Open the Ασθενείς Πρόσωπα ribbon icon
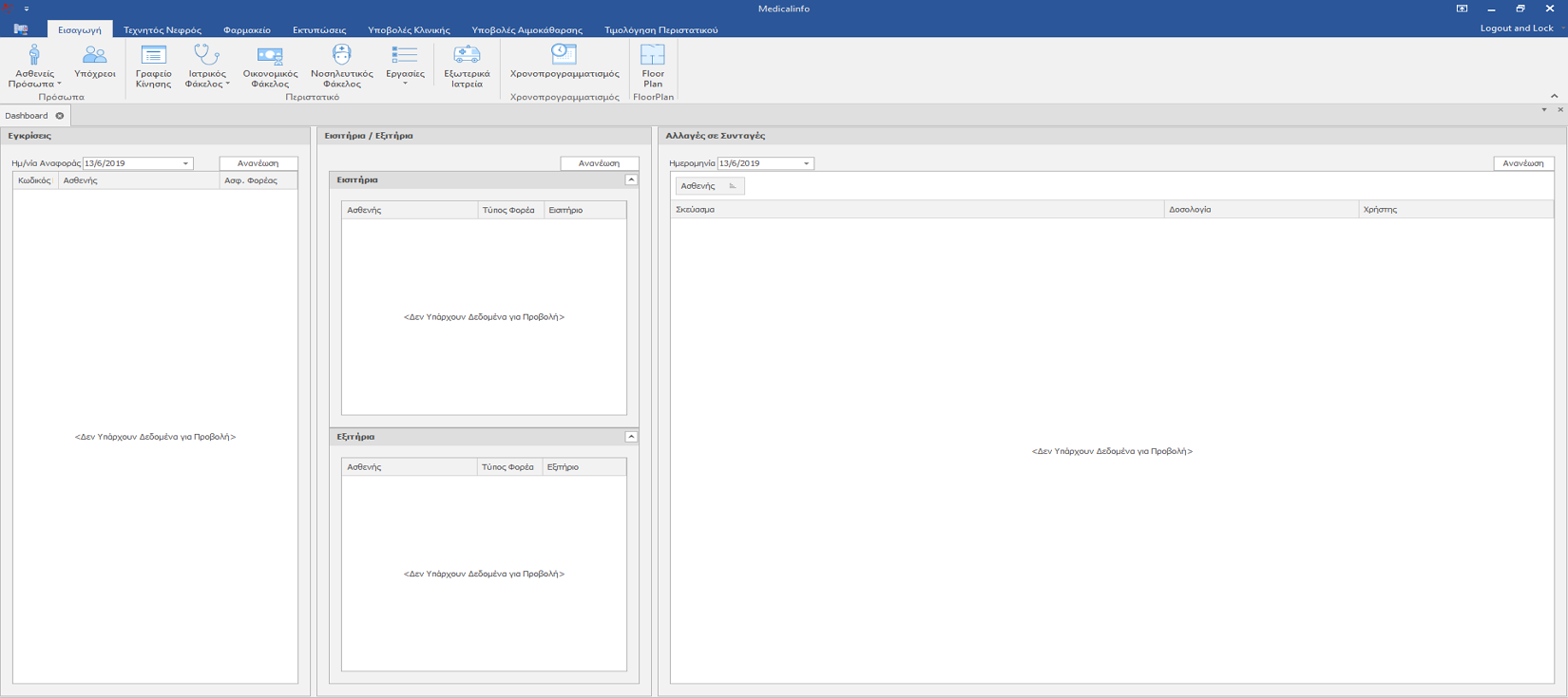The width and height of the screenshot is (1568, 698). [x=33, y=57]
